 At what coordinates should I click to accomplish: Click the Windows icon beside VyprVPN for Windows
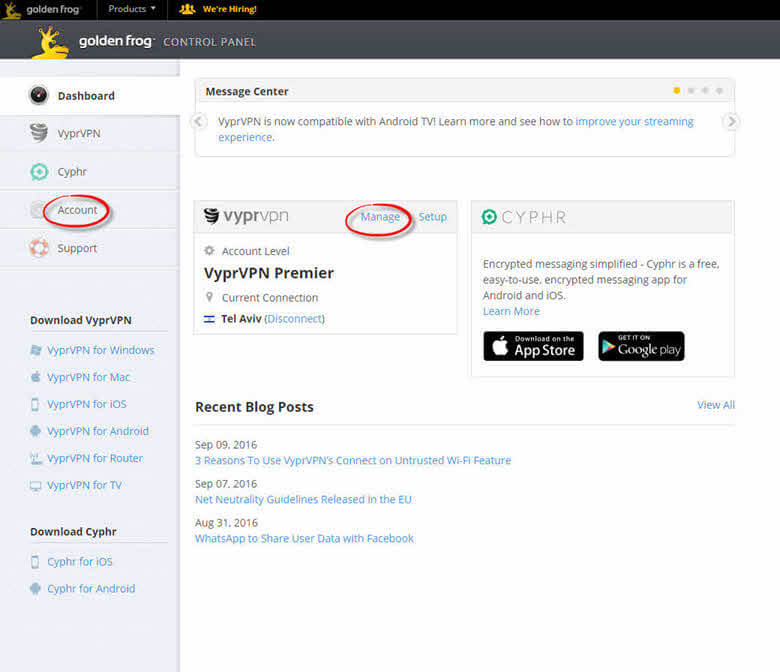tap(35, 350)
